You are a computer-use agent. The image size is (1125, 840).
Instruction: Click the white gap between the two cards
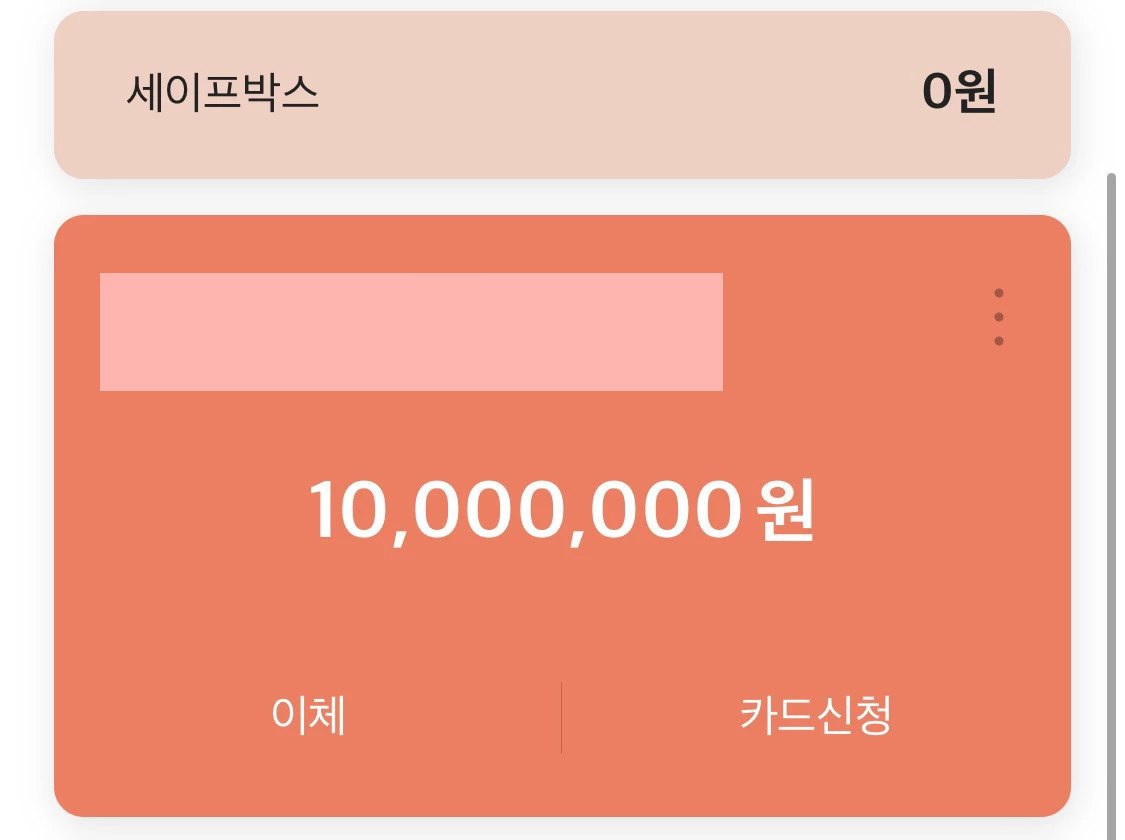click(560, 197)
